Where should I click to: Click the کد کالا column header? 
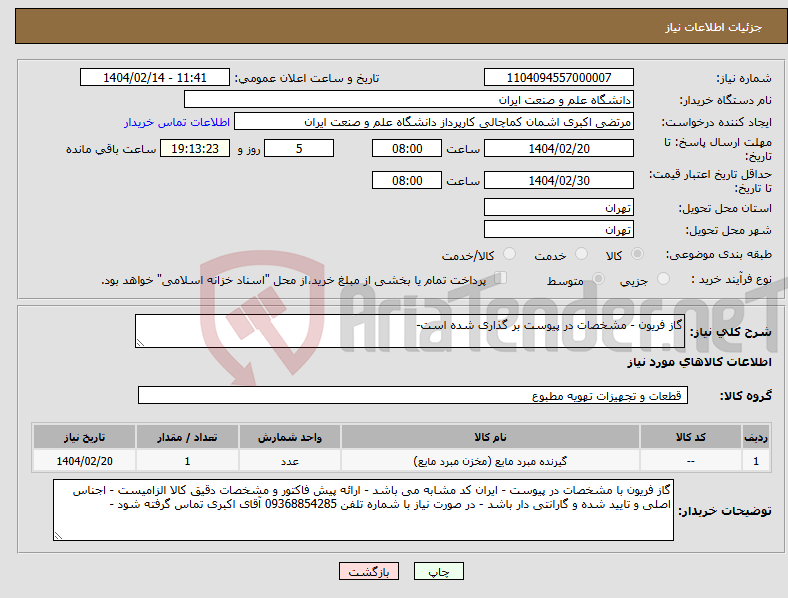(691, 437)
